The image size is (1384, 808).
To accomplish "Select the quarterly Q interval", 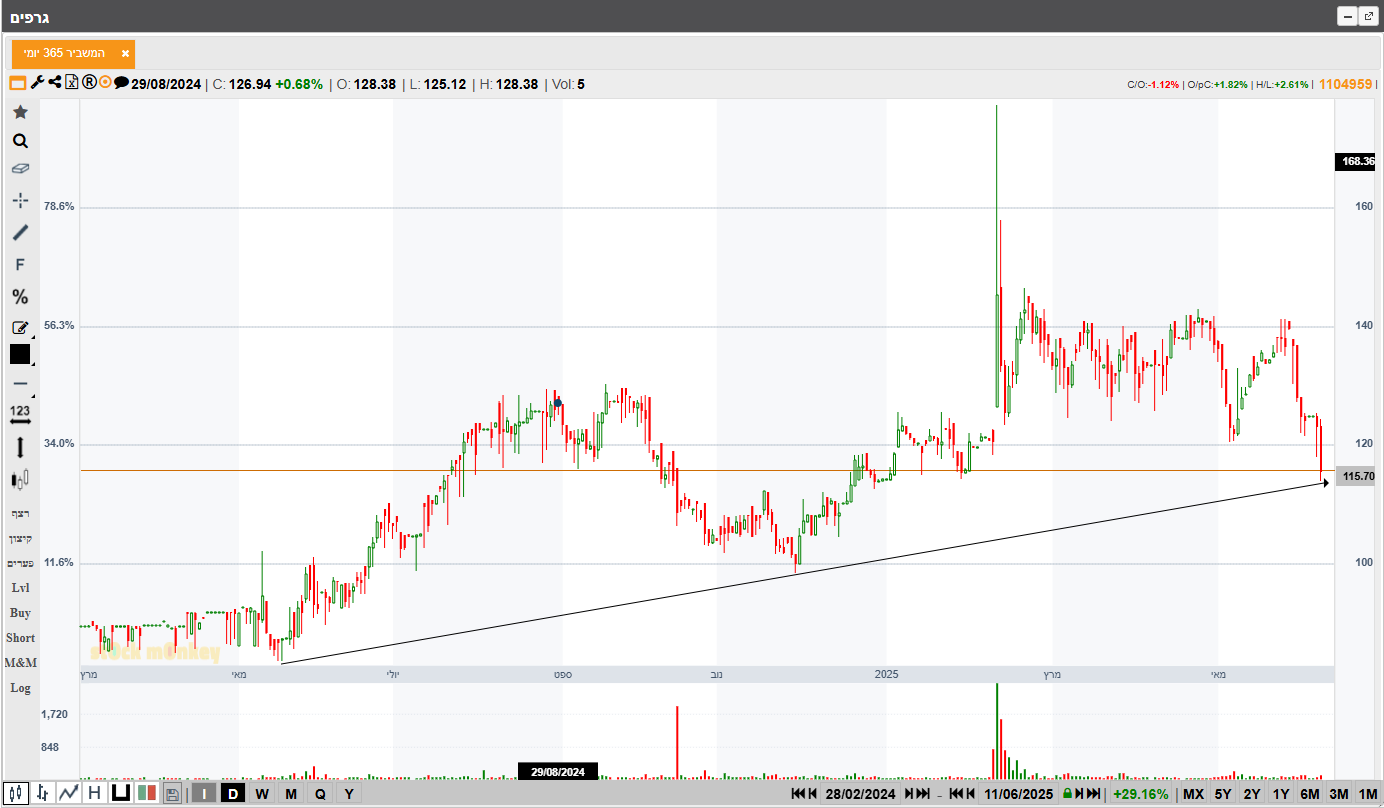I will tap(320, 794).
